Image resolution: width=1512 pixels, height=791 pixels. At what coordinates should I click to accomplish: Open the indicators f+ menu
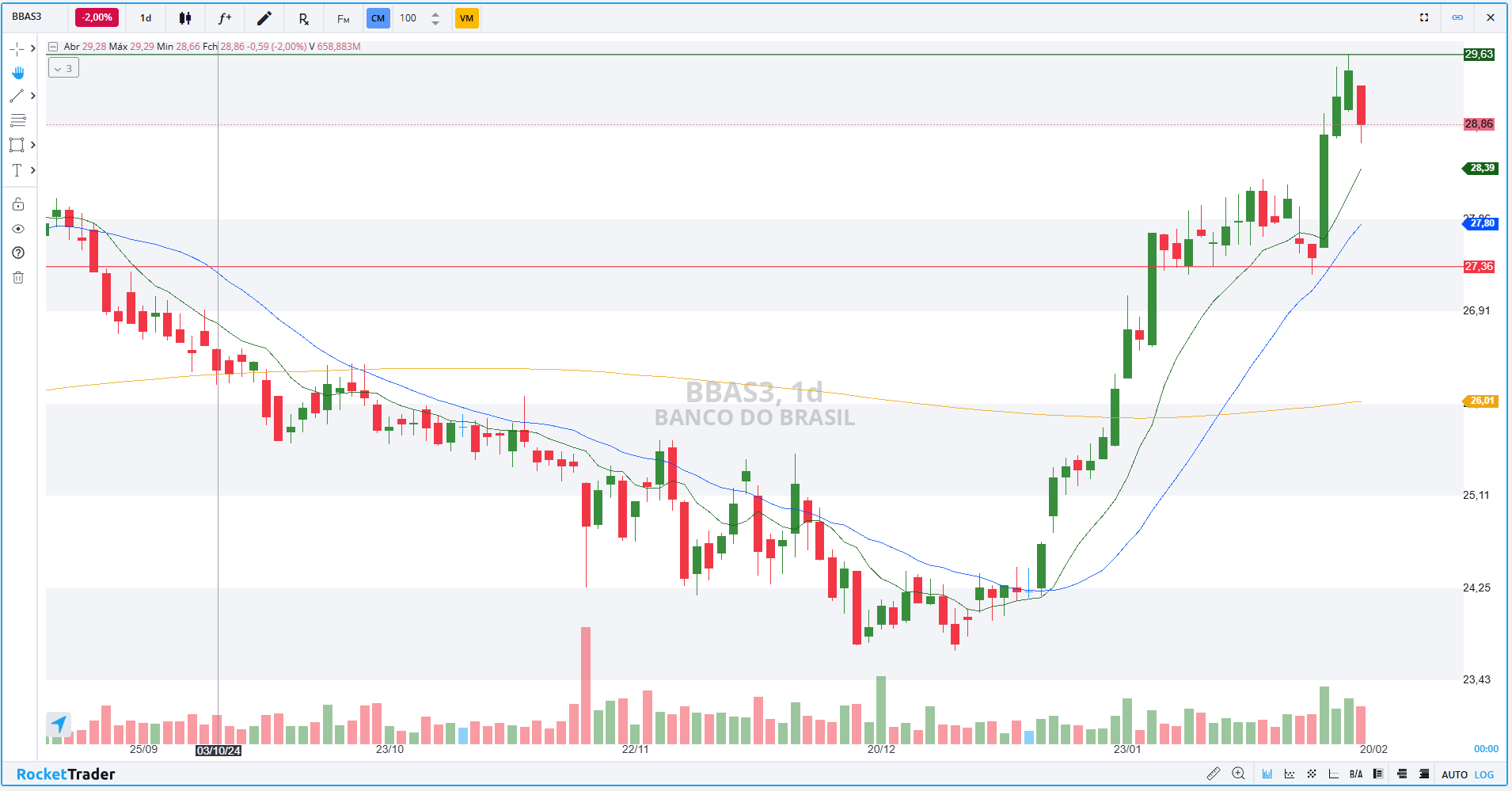pyautogui.click(x=225, y=18)
